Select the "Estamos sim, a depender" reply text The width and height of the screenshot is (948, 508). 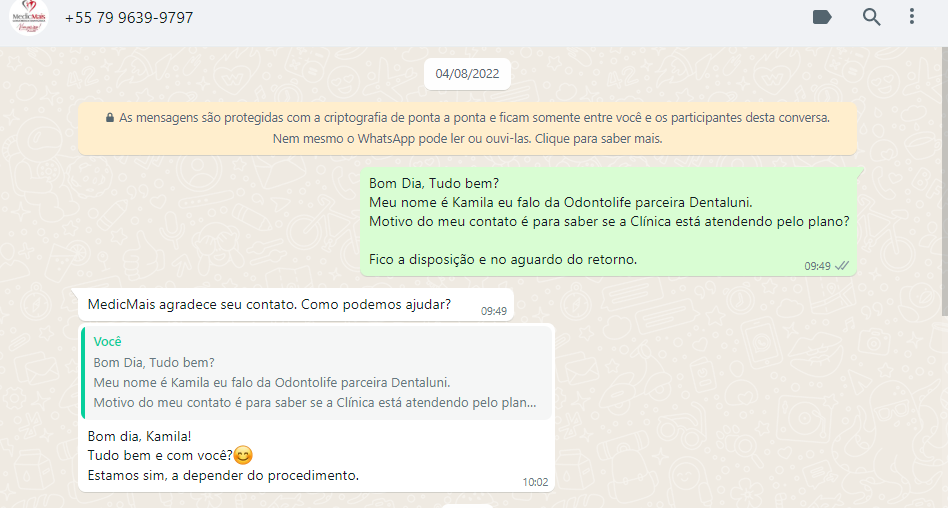click(223, 475)
